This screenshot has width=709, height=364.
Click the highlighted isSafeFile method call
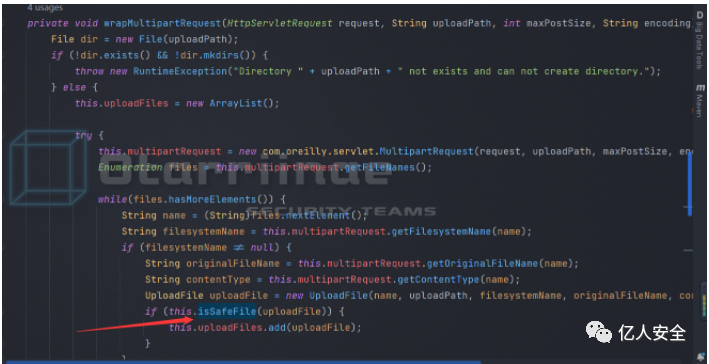227,311
